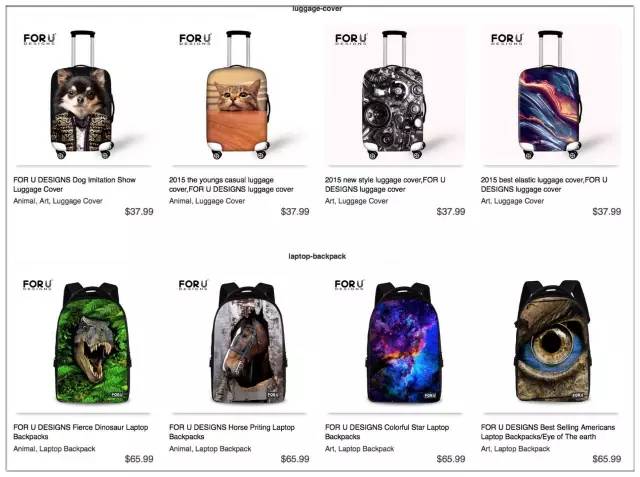Screen dimensions: 640x477
Task: Open '2015 the youngs casual luggage cover' title
Action: click(x=231, y=184)
